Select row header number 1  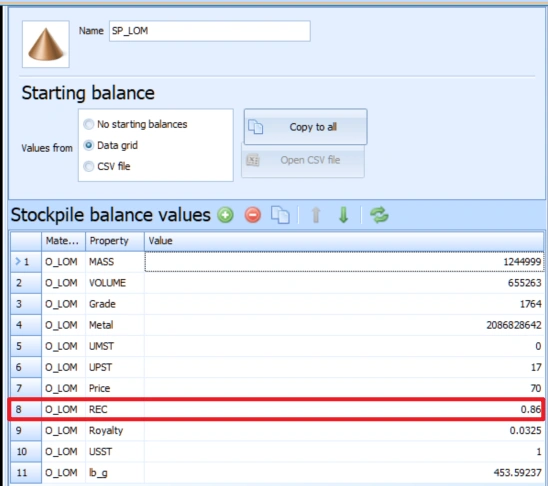pos(26,262)
